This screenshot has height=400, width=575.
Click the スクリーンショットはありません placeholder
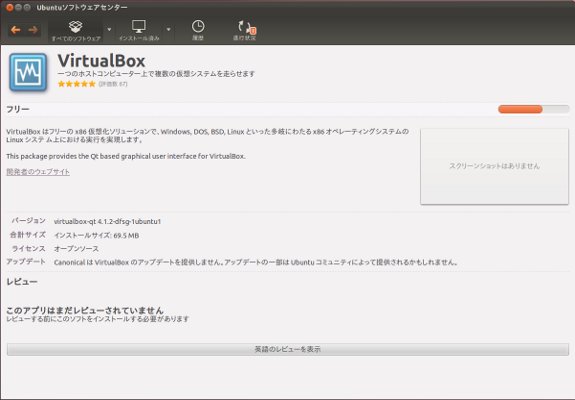494,166
